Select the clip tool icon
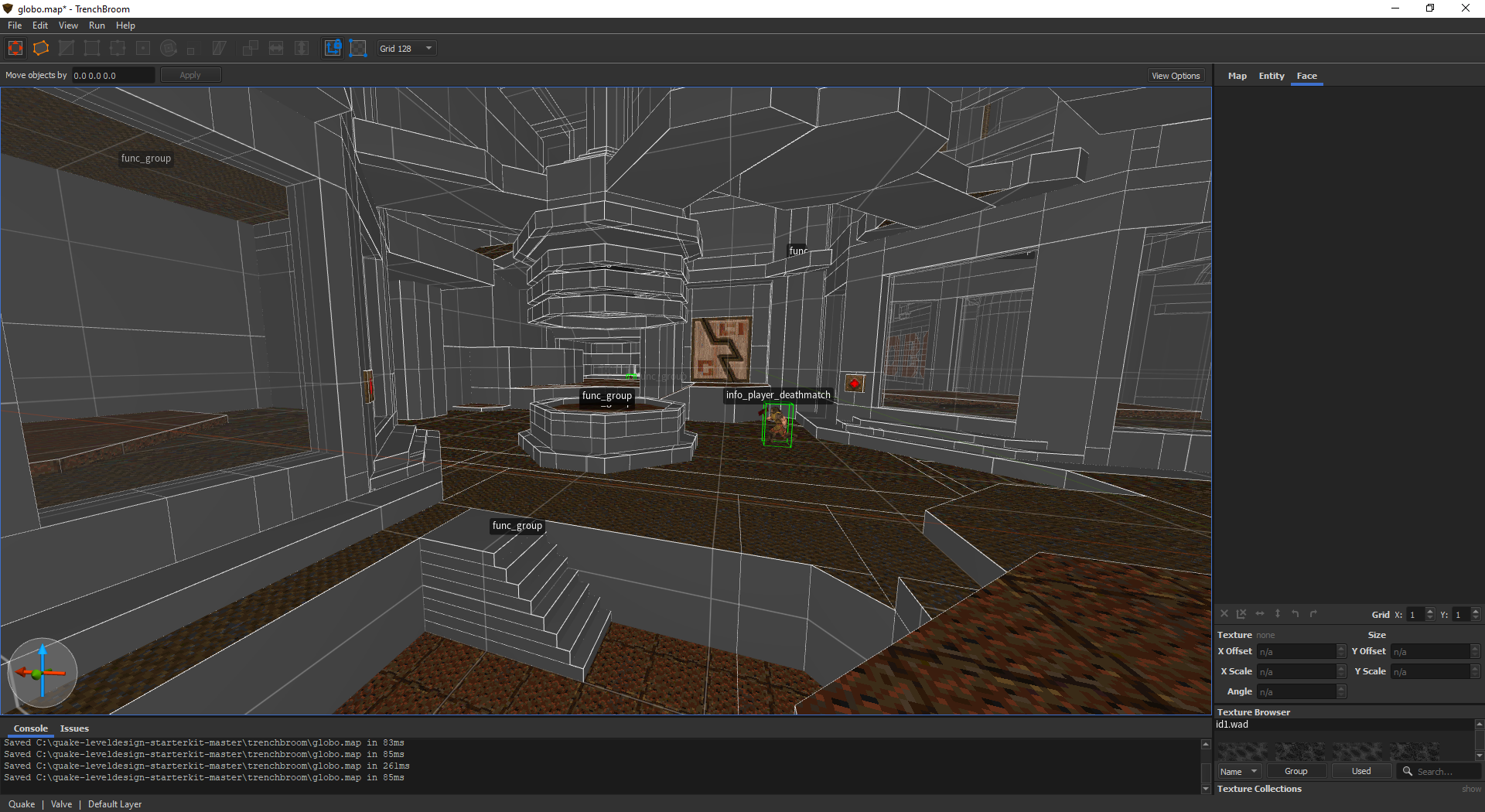This screenshot has height=812, width=1485. (x=67, y=48)
